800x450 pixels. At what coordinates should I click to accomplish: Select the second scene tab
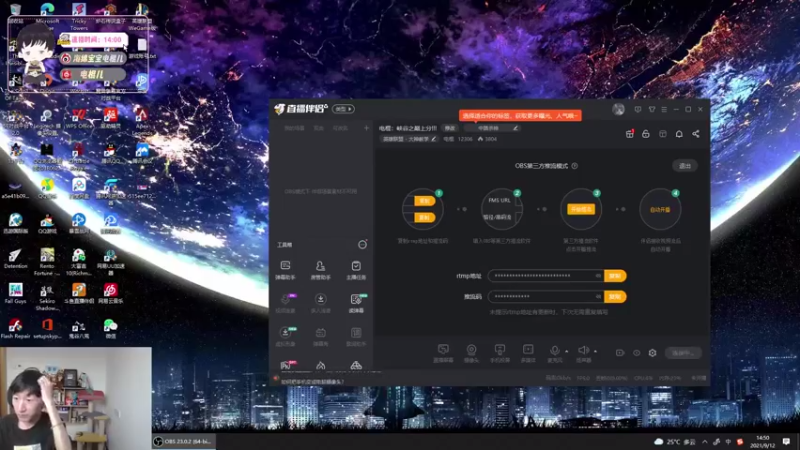pyautogui.click(x=318, y=128)
